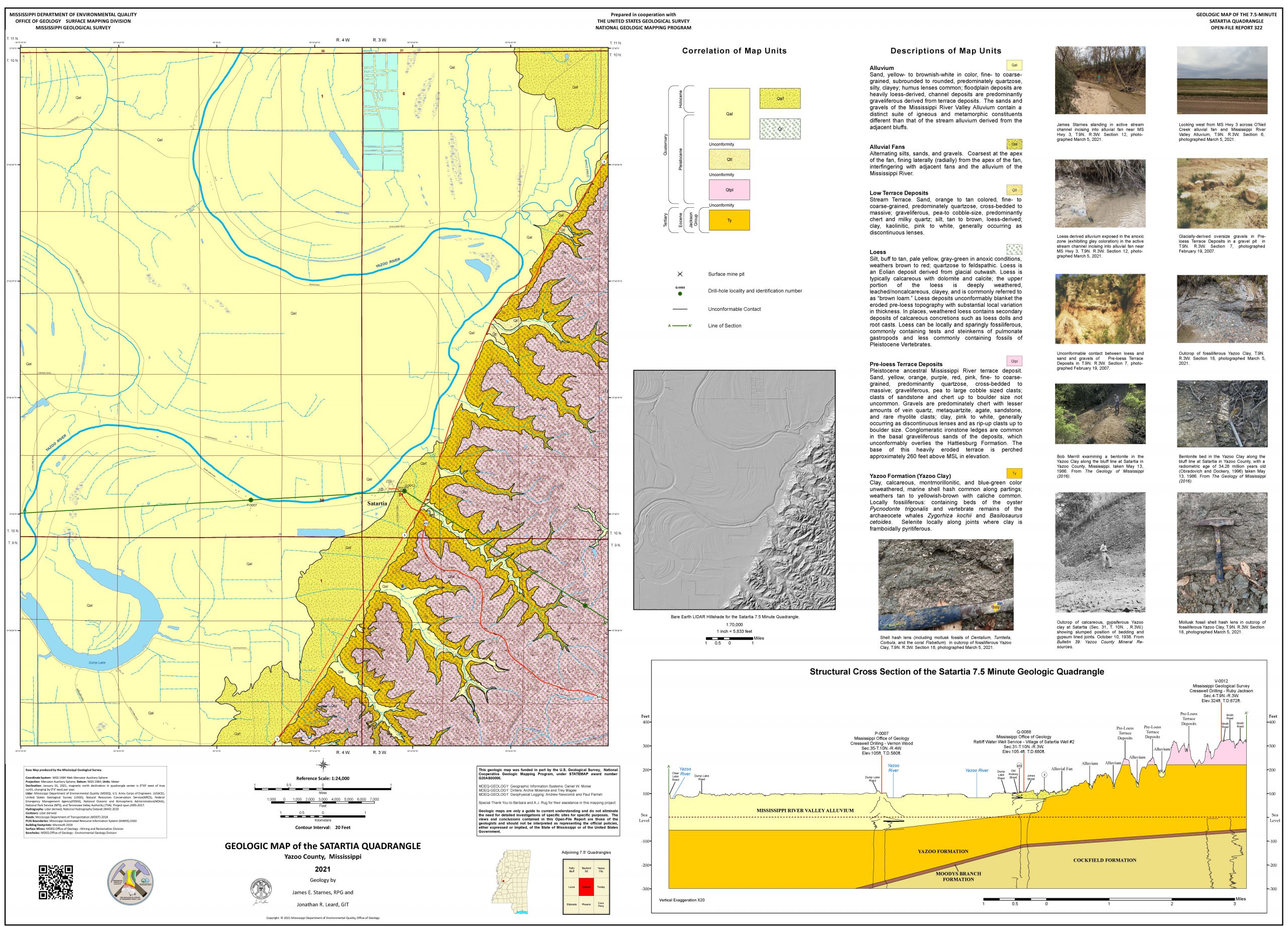Open the glacially-derived oversize gravels photo
This screenshot has height=927, width=1288.
tap(1222, 193)
